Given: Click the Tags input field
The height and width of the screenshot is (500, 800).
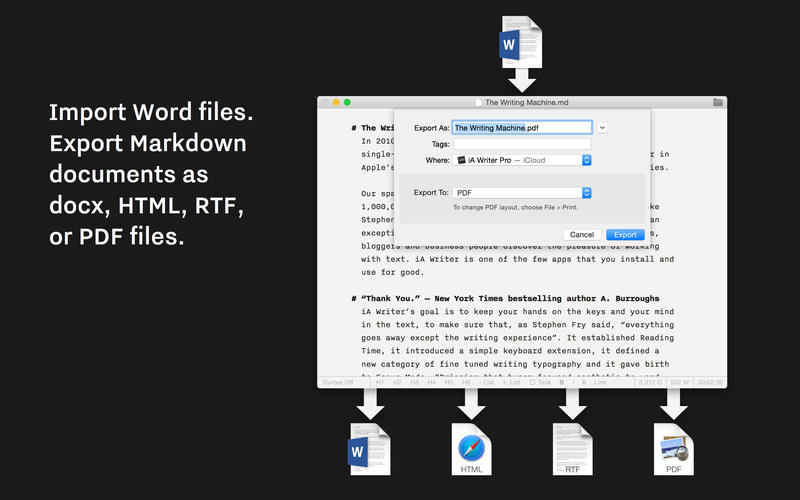Looking at the screenshot, I should tap(522, 144).
